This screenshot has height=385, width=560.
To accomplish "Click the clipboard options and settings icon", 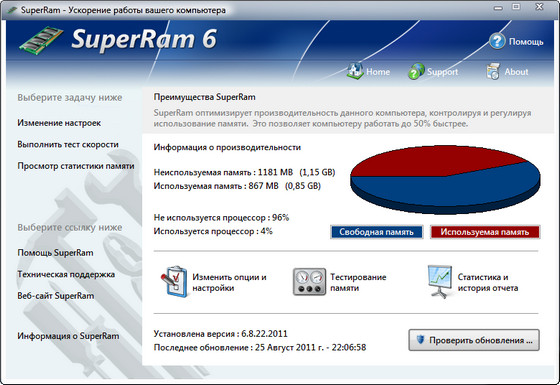I will click(x=174, y=282).
